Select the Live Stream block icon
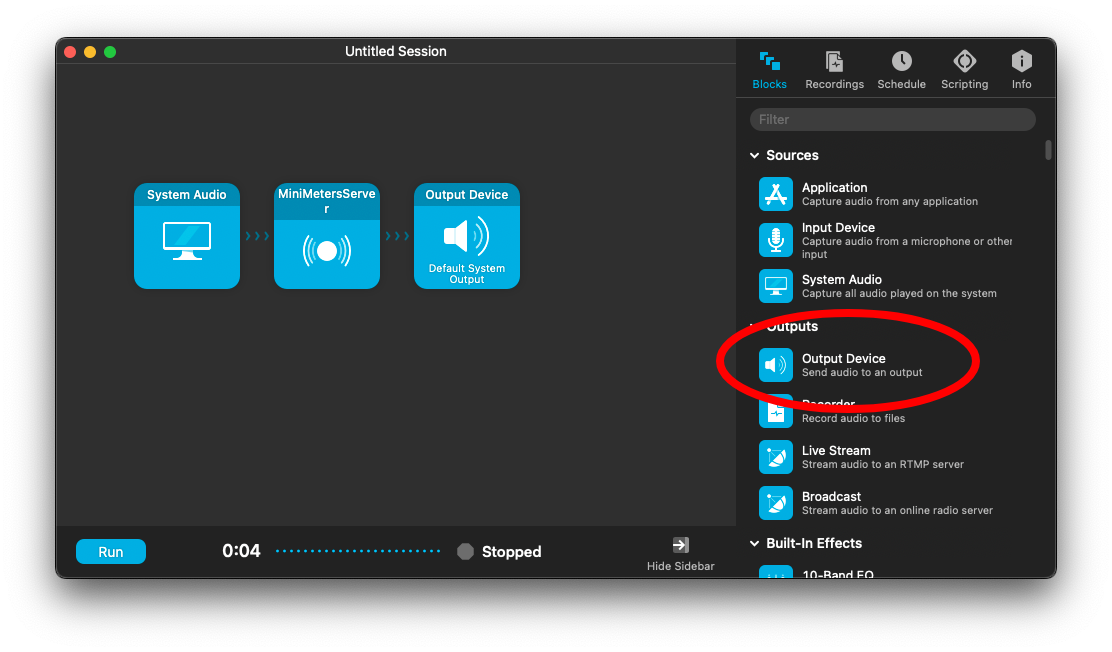 click(776, 457)
